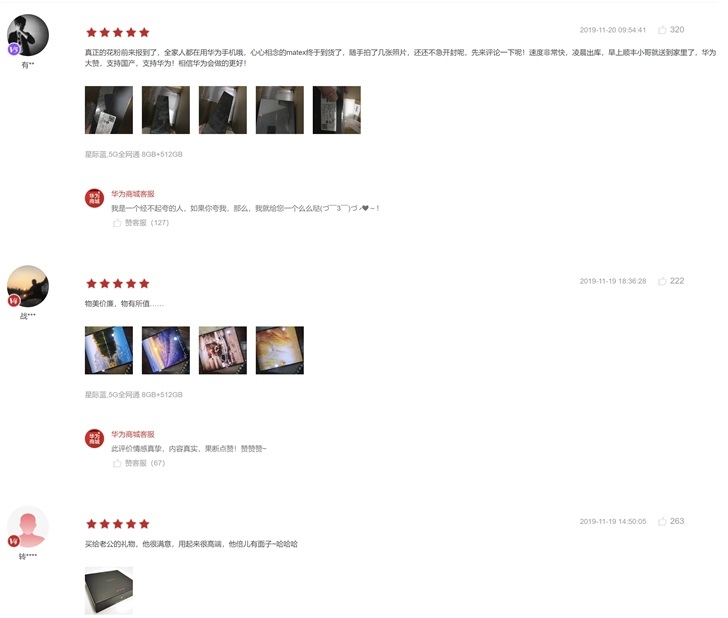
Task: View the black box photo in third review
Action: click(x=109, y=591)
